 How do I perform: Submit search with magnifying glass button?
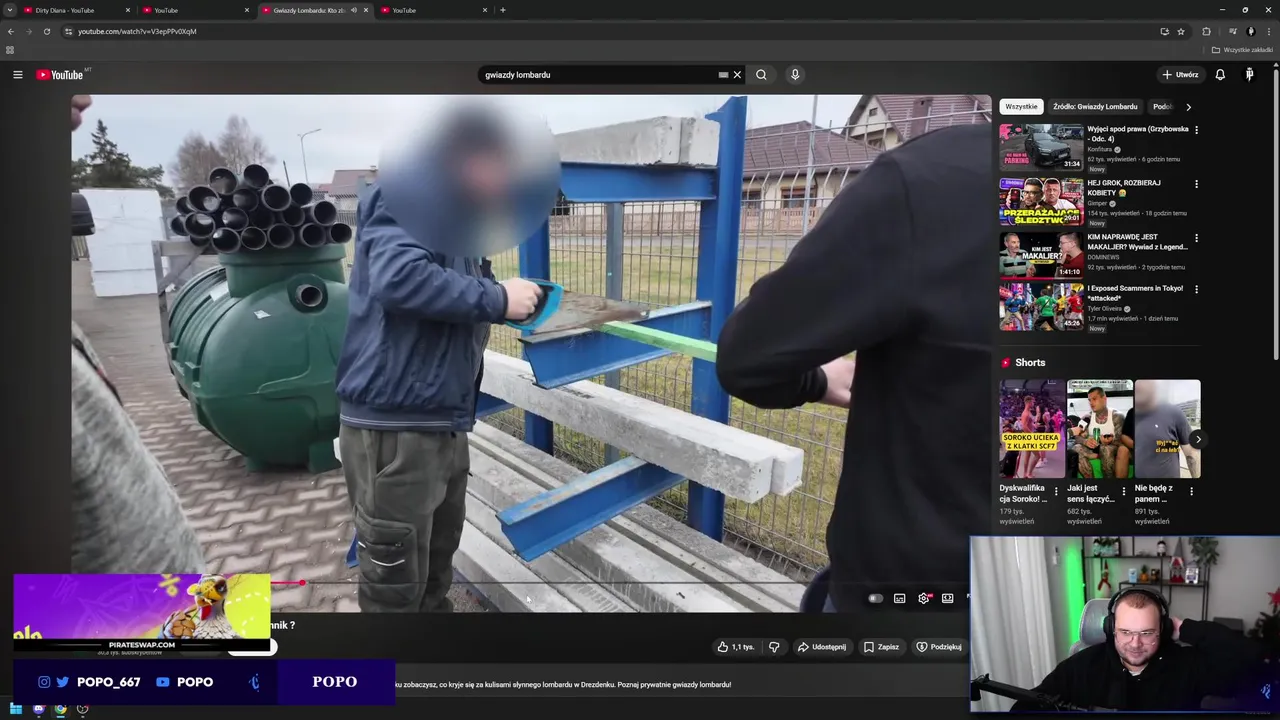[761, 75]
